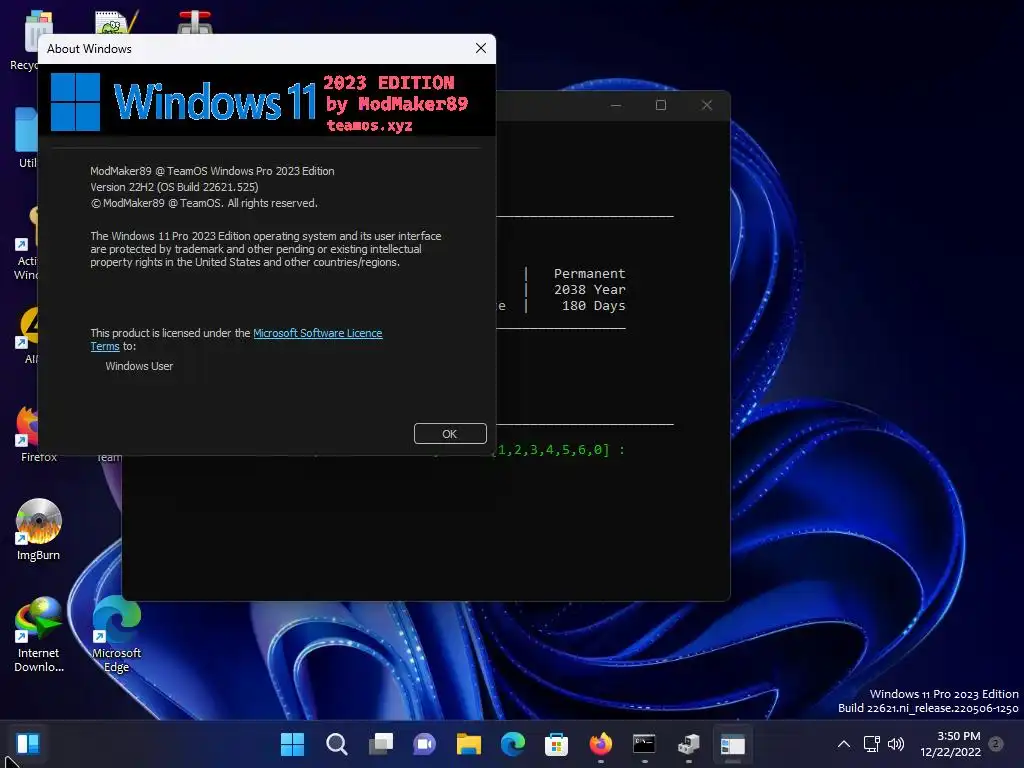Open the Start menu

292,744
